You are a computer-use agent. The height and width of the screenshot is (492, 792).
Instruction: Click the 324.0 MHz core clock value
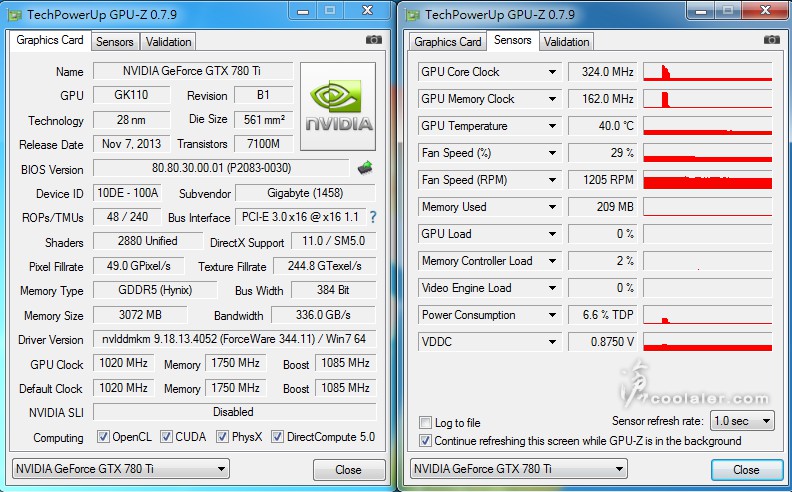point(602,72)
